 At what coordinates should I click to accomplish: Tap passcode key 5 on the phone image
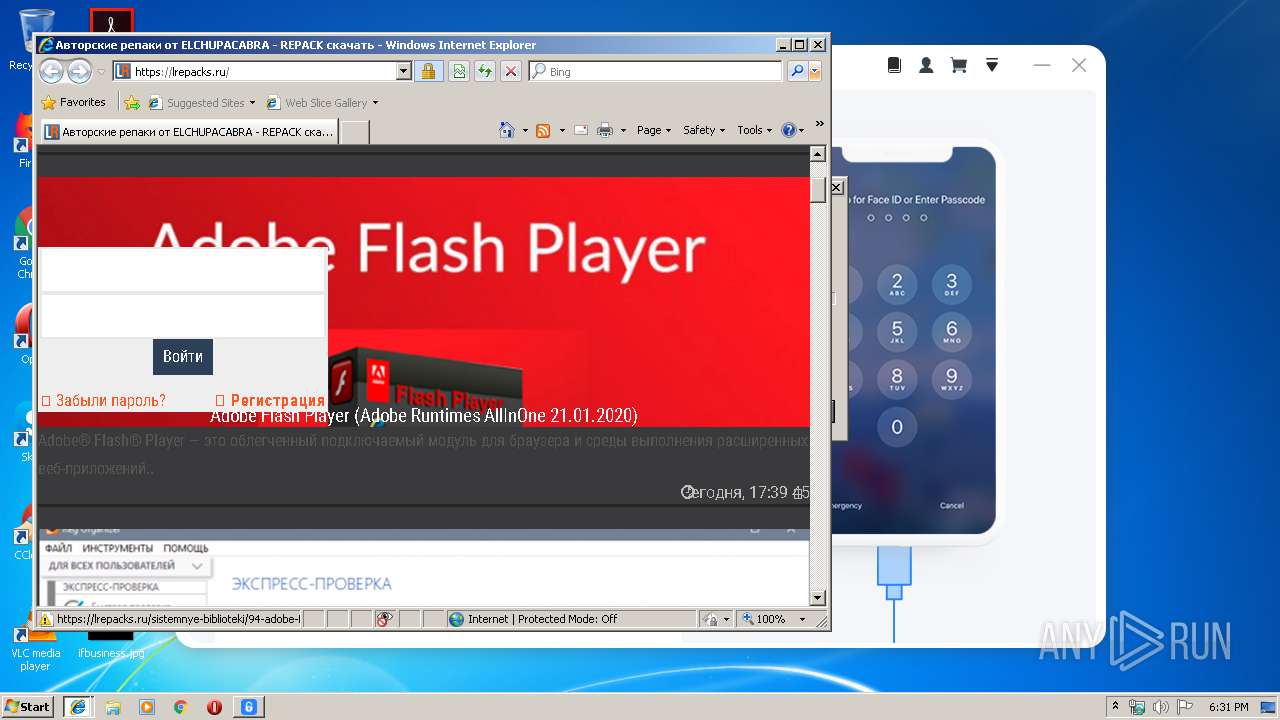(897, 331)
